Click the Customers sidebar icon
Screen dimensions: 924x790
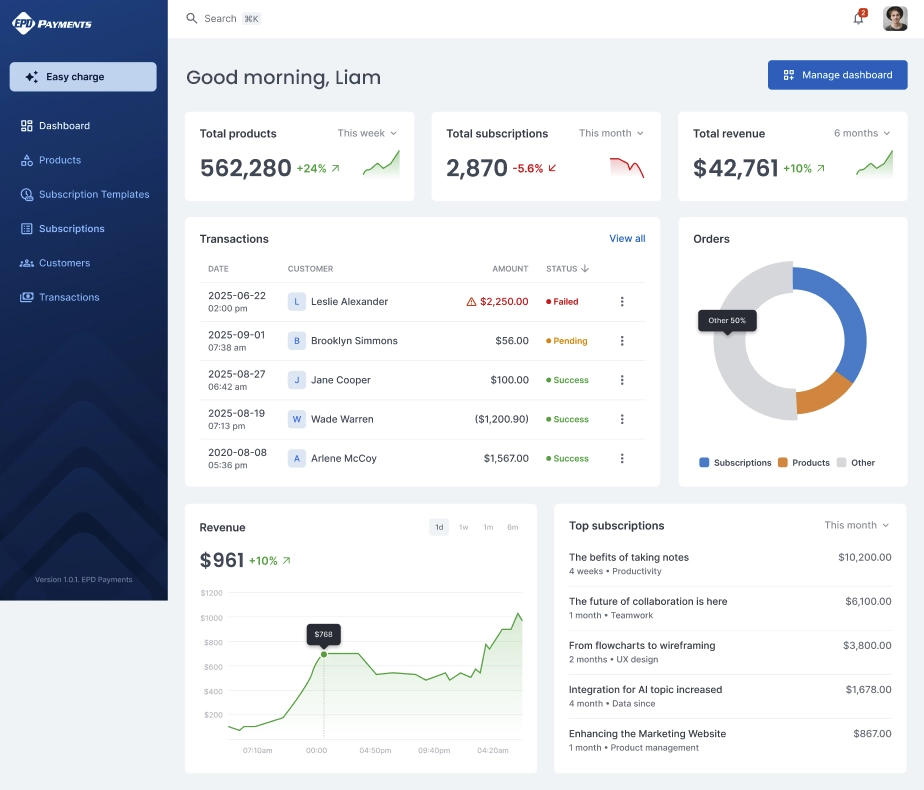tap(27, 263)
